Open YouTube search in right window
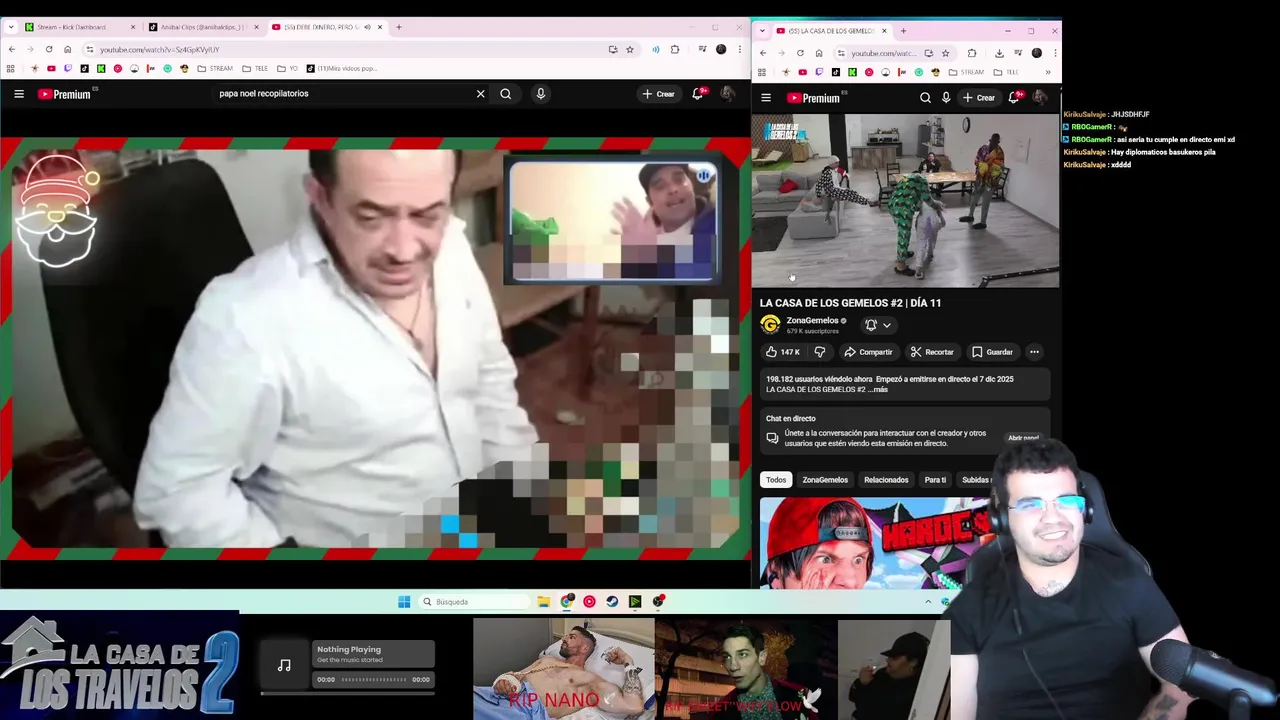The image size is (1280, 720). point(925,98)
